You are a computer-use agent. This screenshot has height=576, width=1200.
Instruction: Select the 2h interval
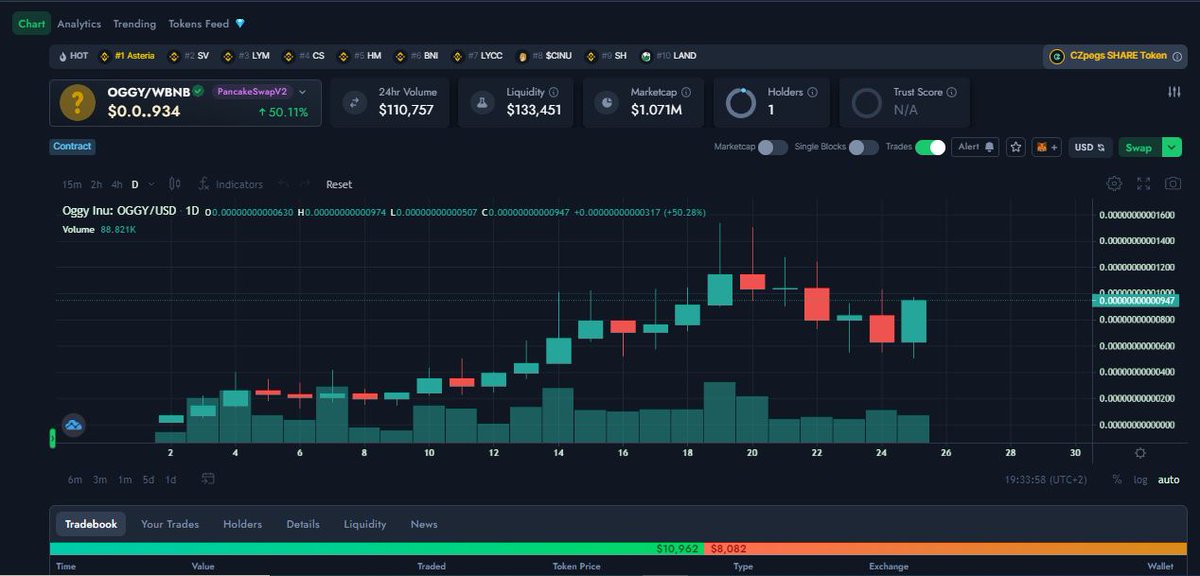pos(97,184)
